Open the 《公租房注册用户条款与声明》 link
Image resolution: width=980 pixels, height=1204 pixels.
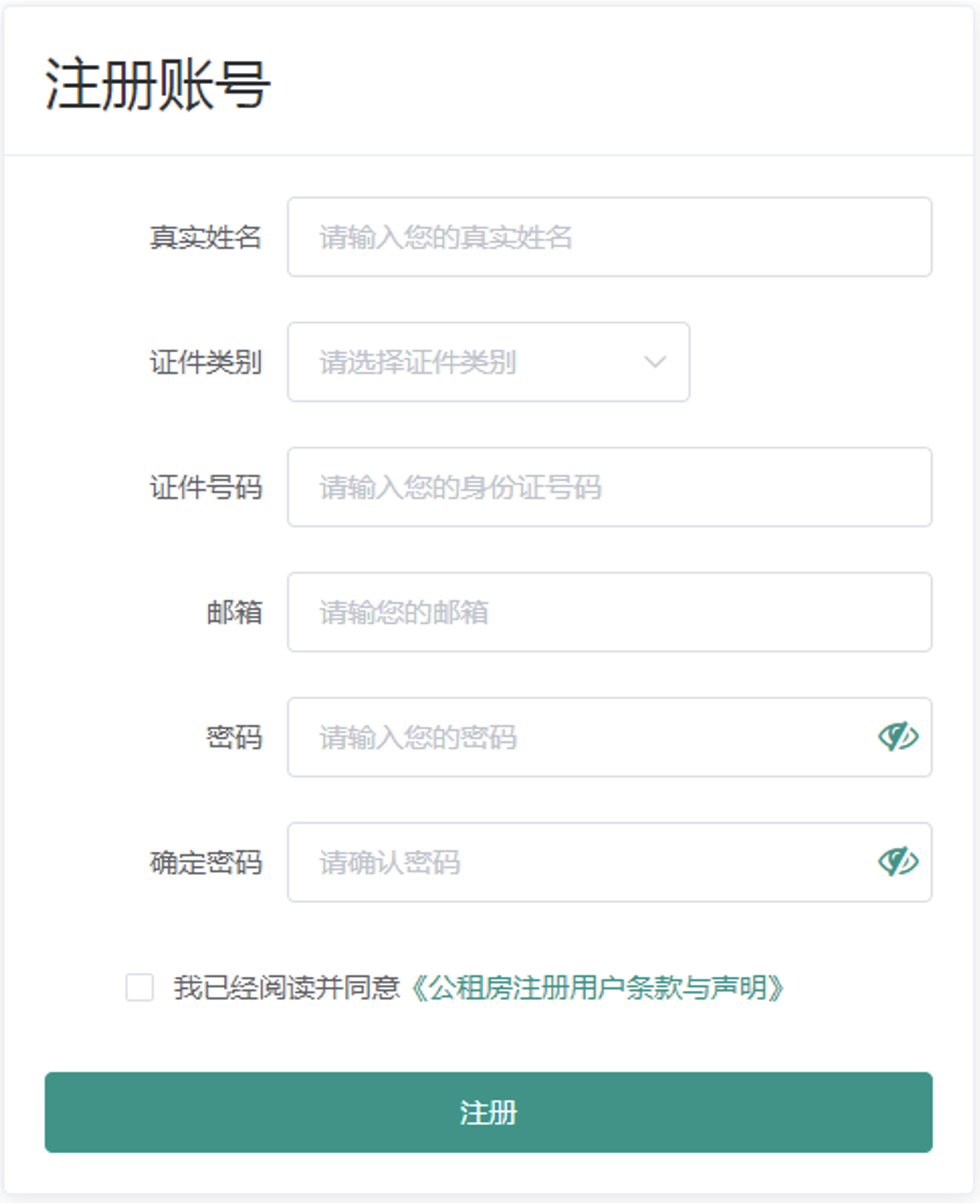click(x=597, y=988)
